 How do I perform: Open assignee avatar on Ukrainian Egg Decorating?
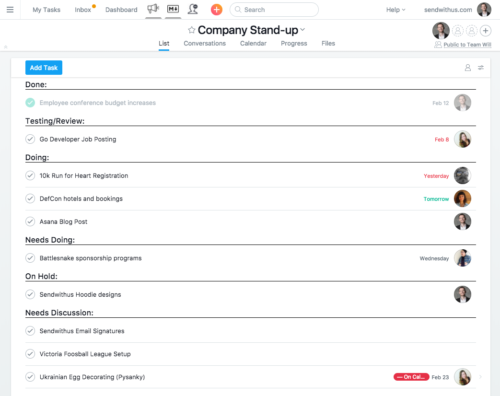coord(462,377)
